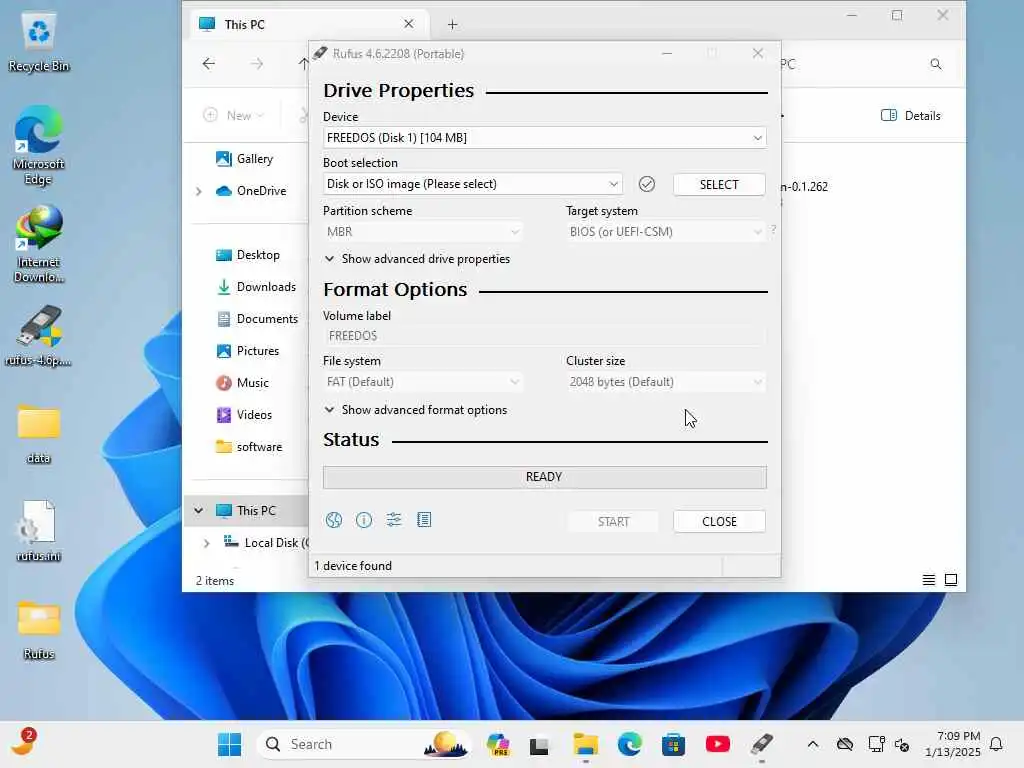
Task: Switch Explorer to details list view icon
Action: click(929, 580)
